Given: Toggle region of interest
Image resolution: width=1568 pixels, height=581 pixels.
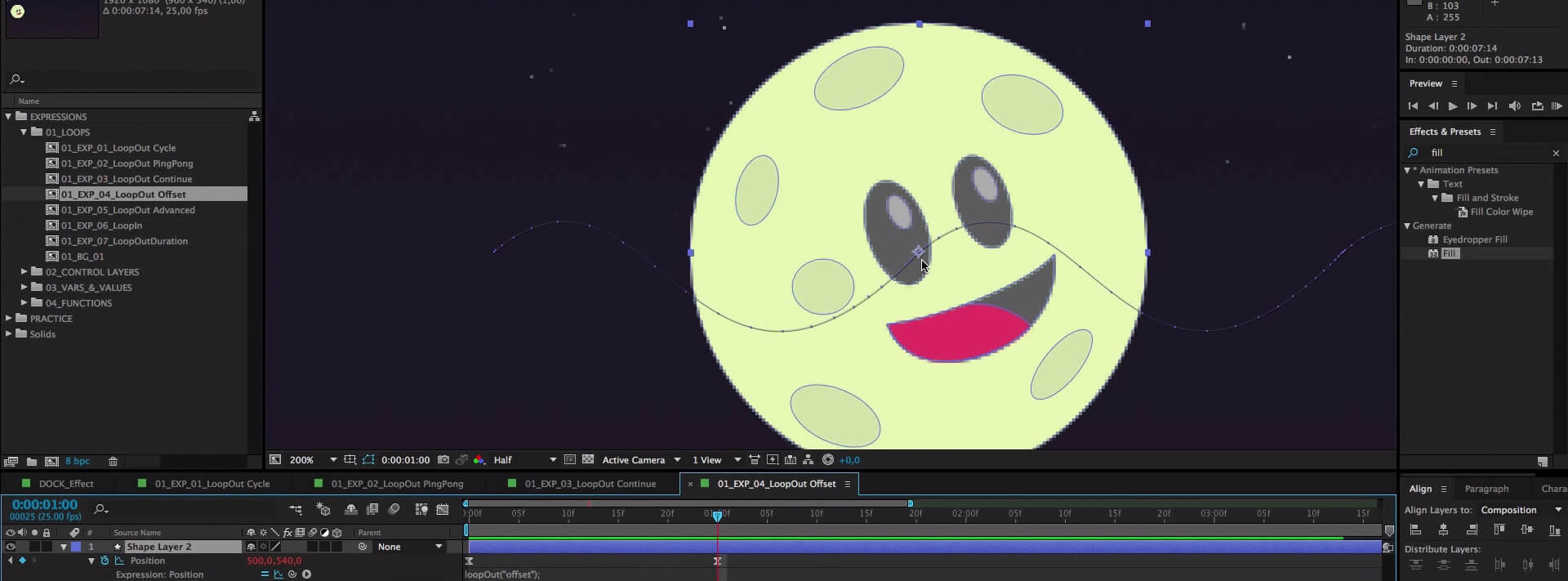Looking at the screenshot, I should pyautogui.click(x=570, y=460).
